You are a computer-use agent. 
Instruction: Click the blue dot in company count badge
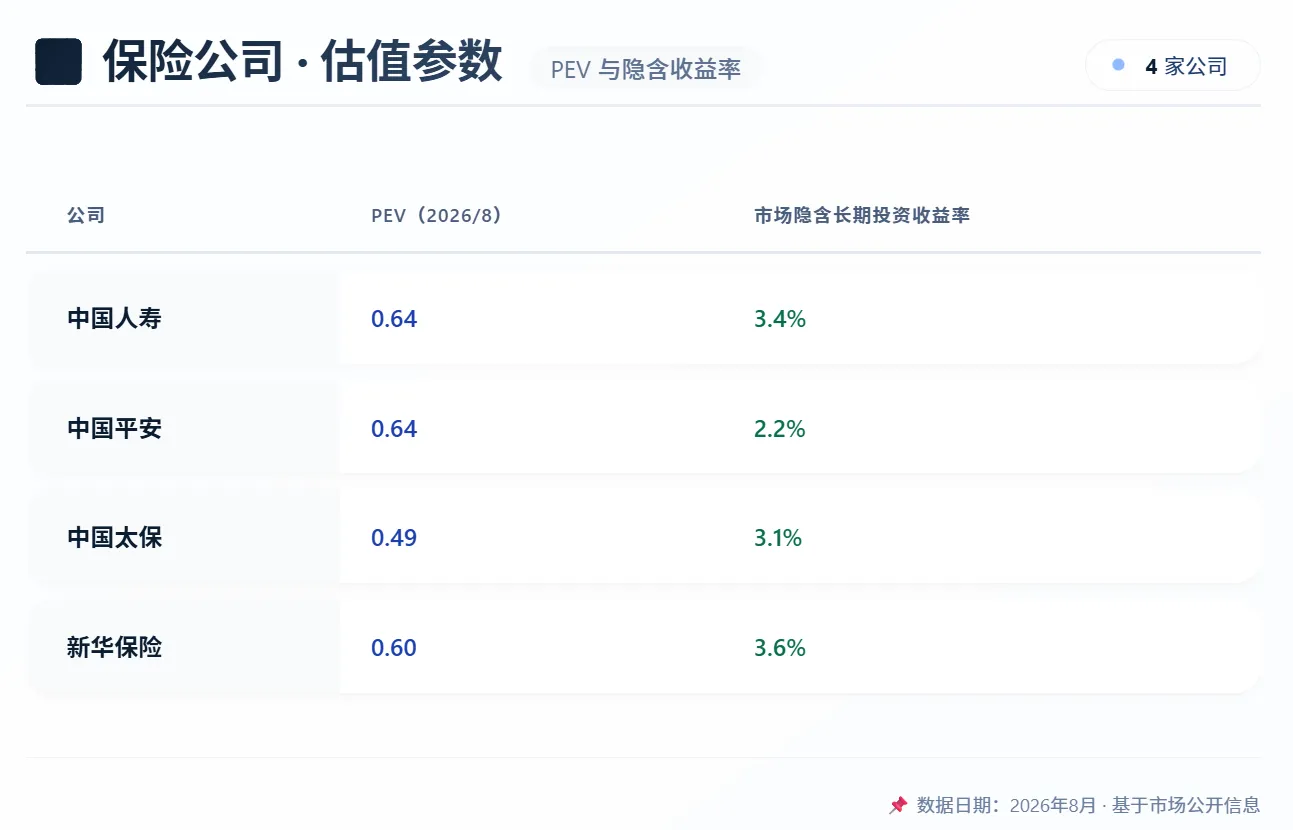pyautogui.click(x=1118, y=65)
